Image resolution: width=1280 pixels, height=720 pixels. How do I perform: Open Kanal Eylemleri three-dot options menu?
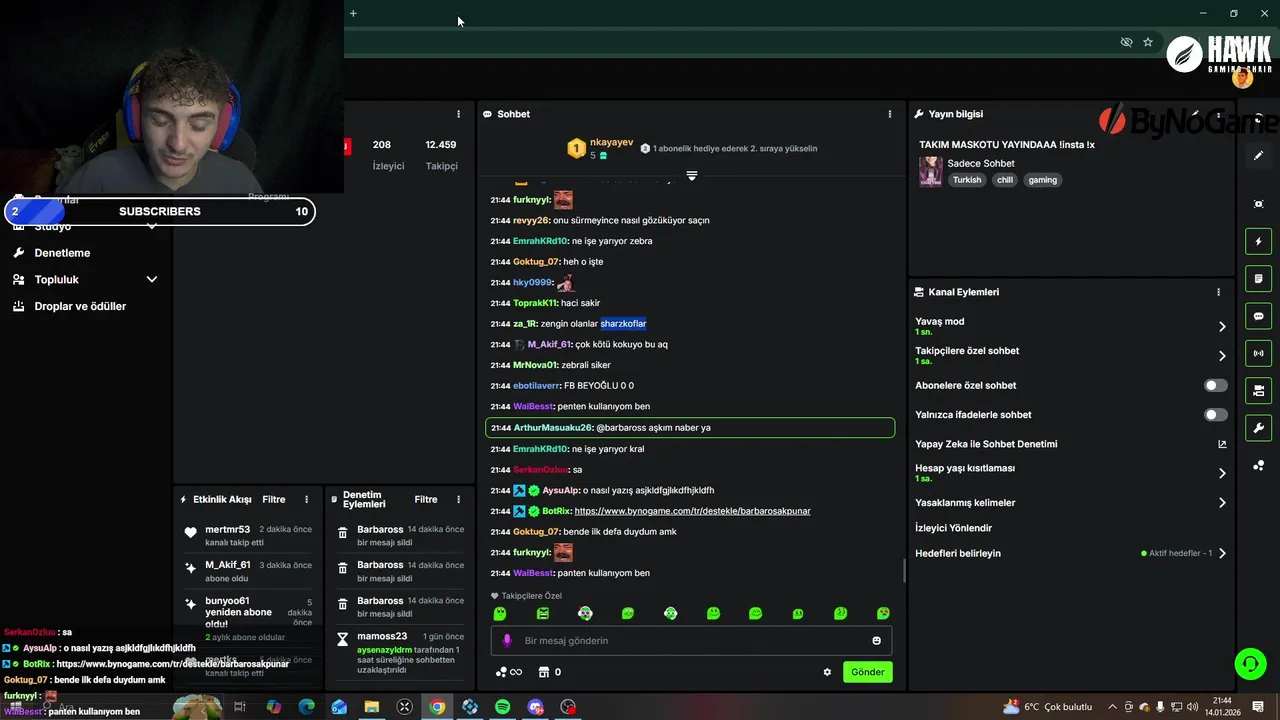[1218, 292]
